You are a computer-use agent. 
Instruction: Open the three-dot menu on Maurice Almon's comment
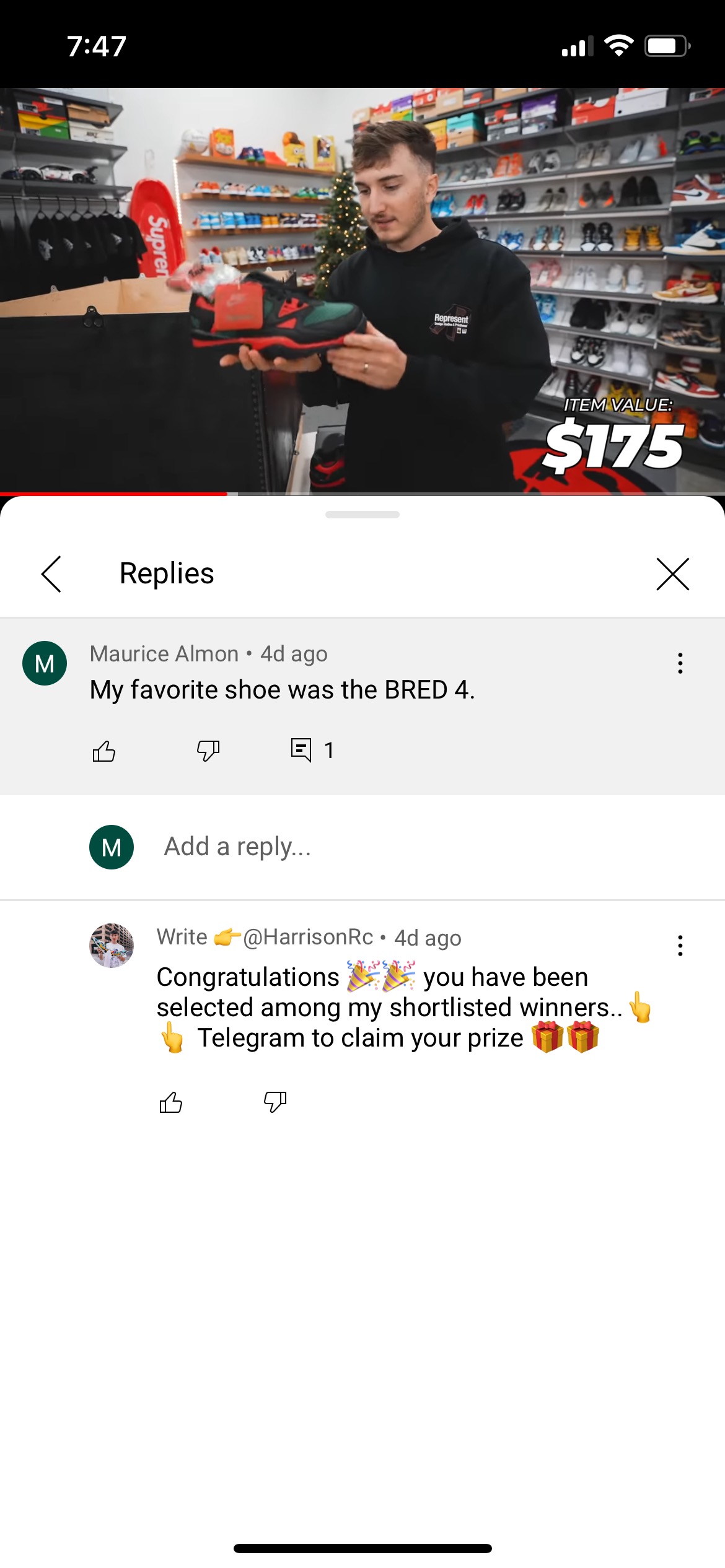[680, 663]
